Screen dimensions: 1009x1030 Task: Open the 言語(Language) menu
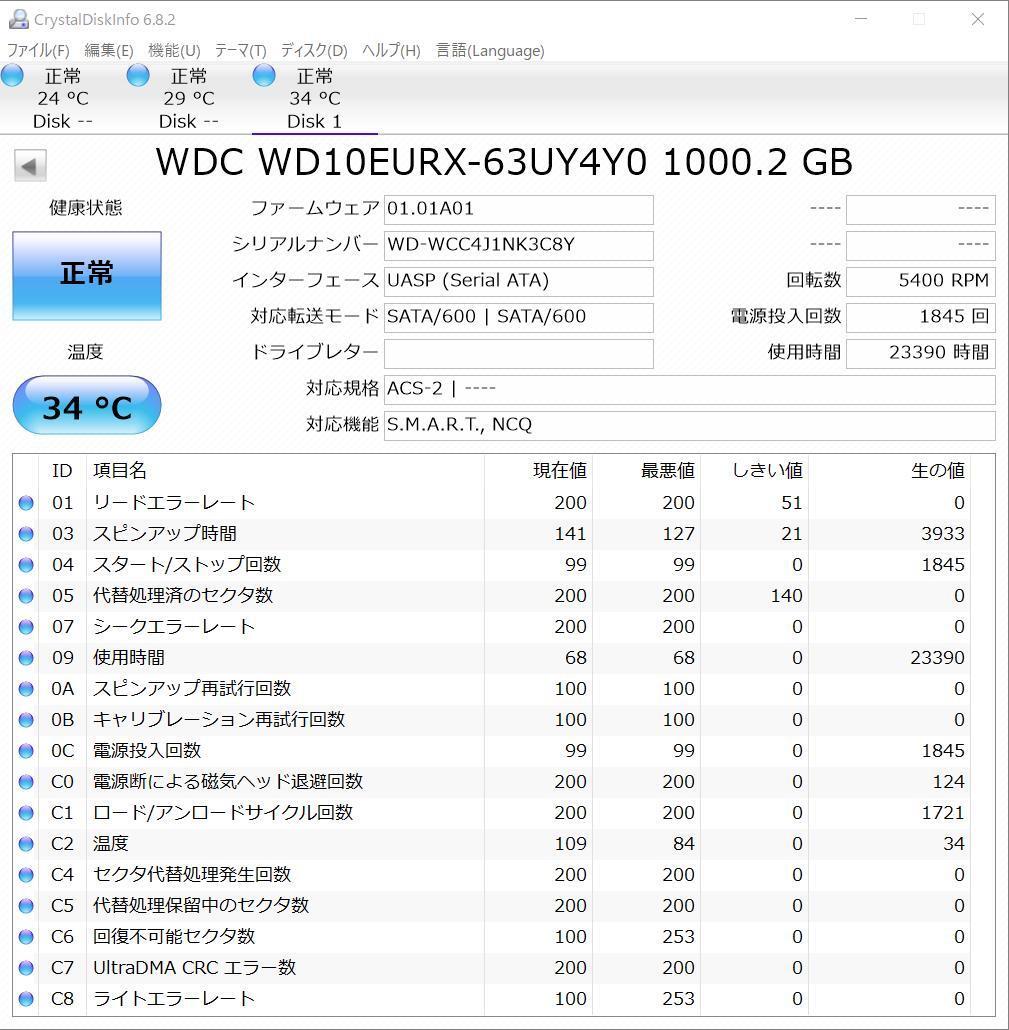tap(490, 51)
